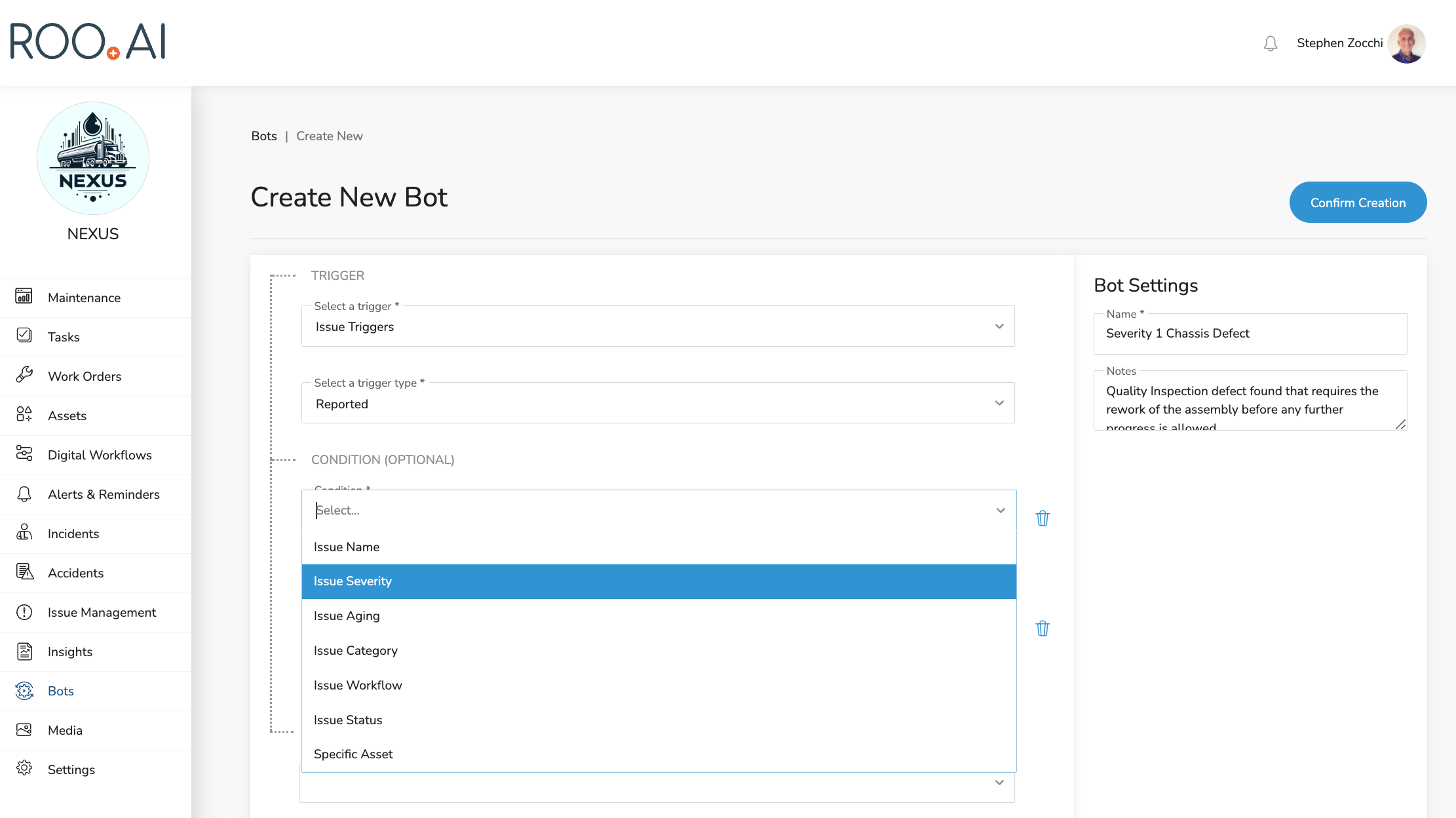Collapse the Condition select dropdown chevron
The width and height of the screenshot is (1456, 818).
point(1000,511)
